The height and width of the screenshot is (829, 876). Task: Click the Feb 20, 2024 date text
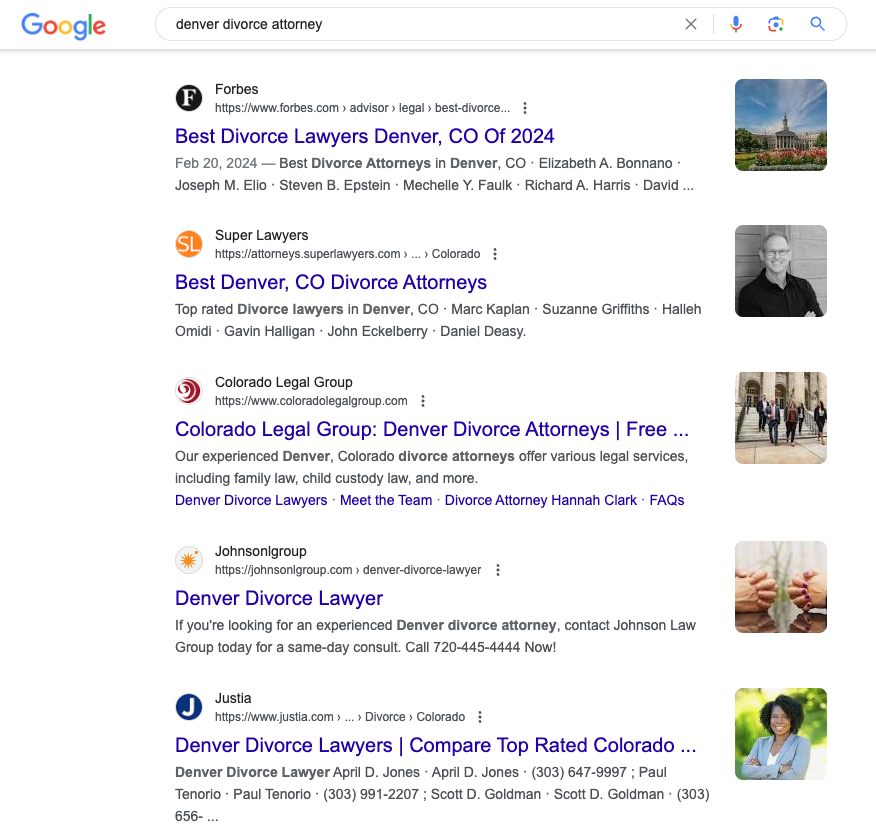[216, 164]
